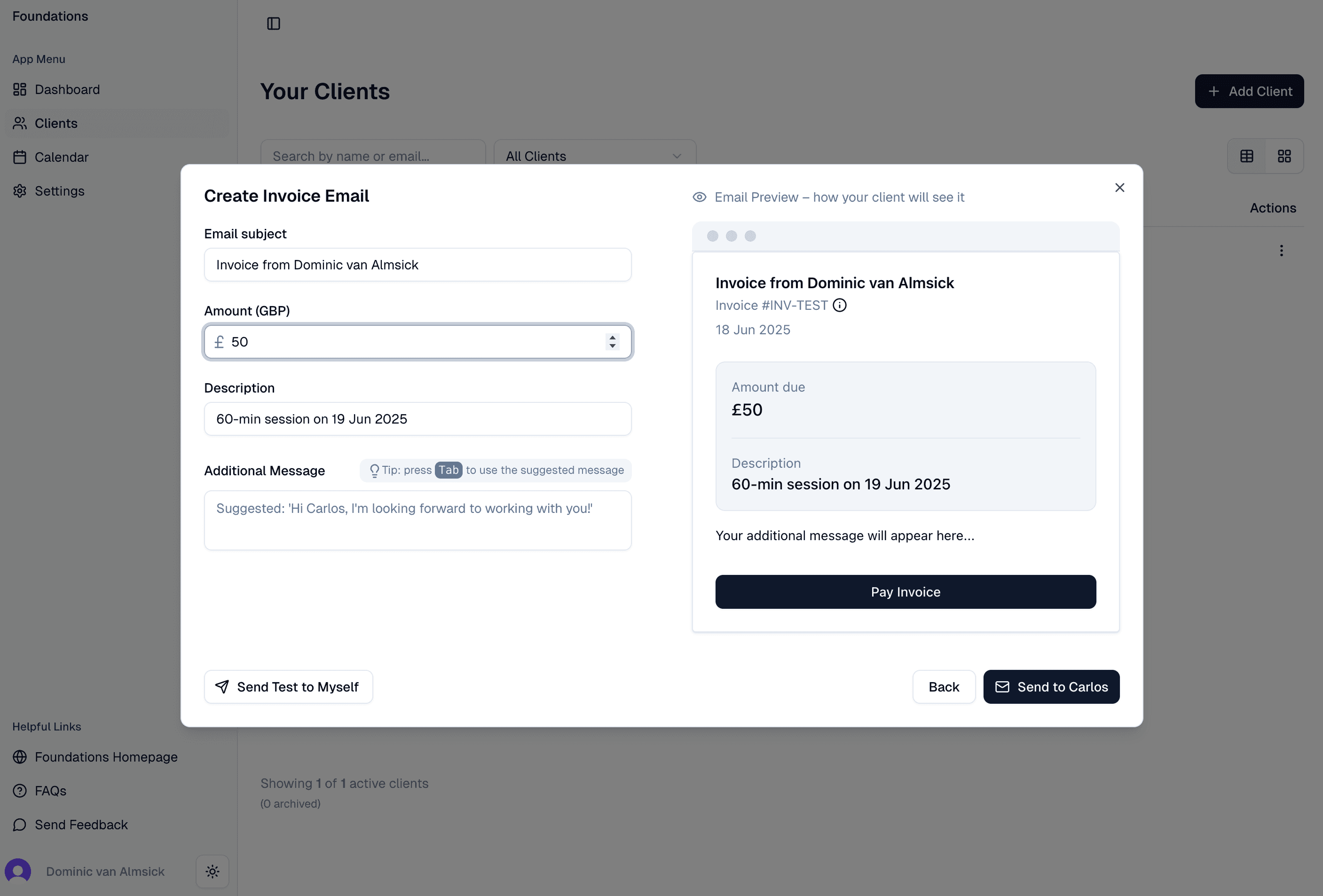
Task: Switch to table view layout
Action: [1247, 156]
